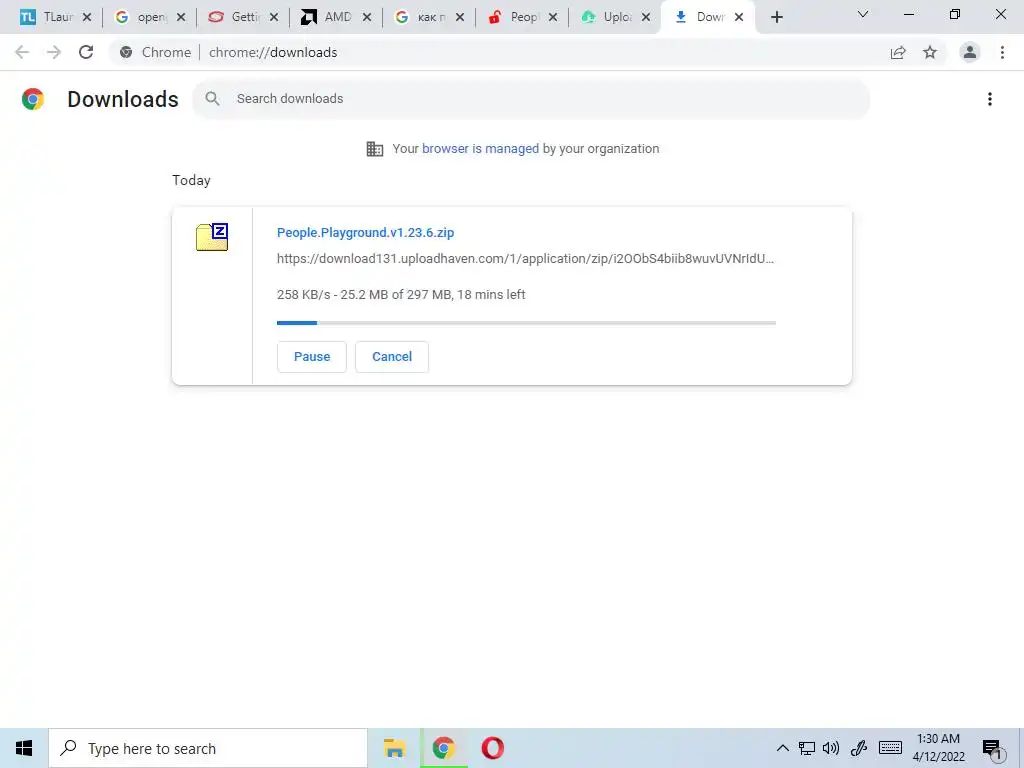Share this page icon
This screenshot has width=1024, height=768.
[x=899, y=52]
